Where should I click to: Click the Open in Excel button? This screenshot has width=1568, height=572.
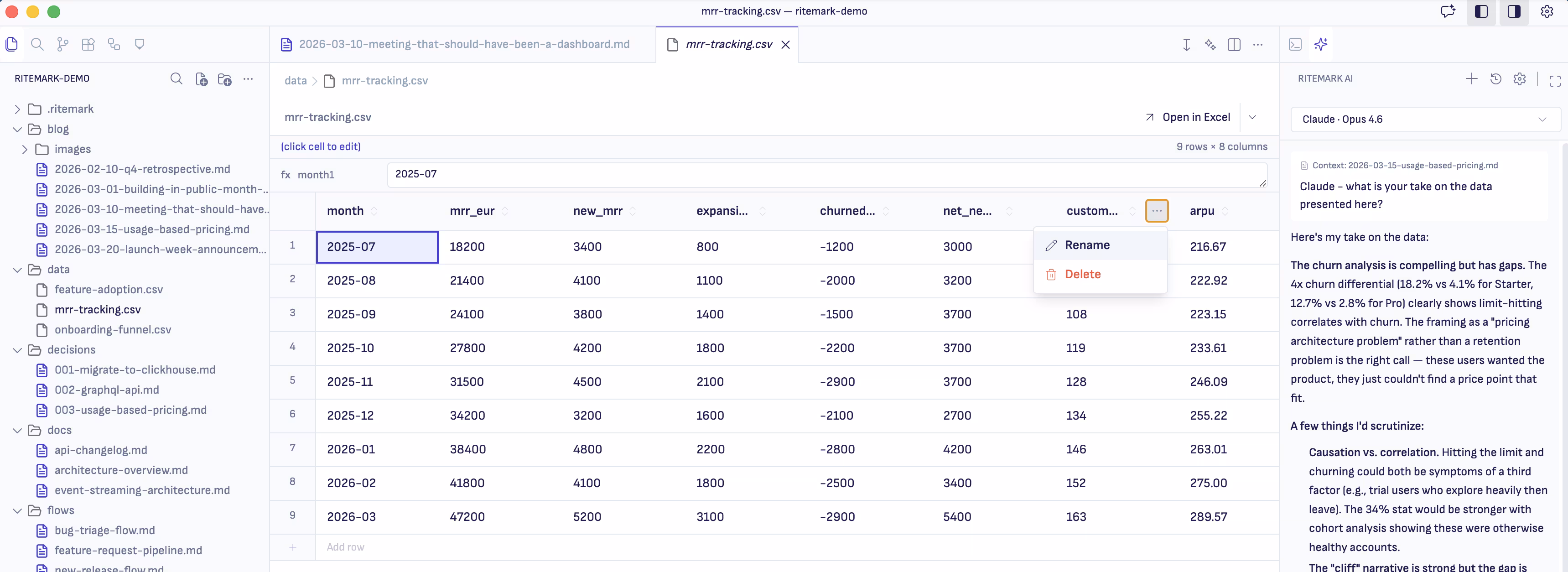point(1188,117)
